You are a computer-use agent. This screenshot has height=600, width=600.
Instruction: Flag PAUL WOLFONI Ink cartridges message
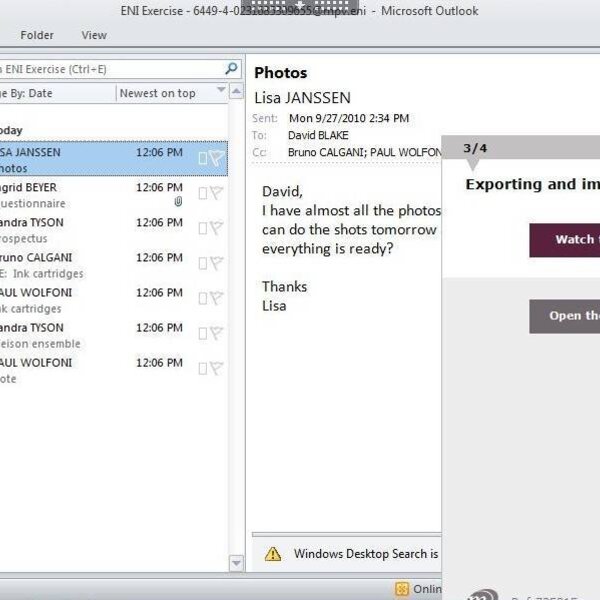(x=217, y=298)
